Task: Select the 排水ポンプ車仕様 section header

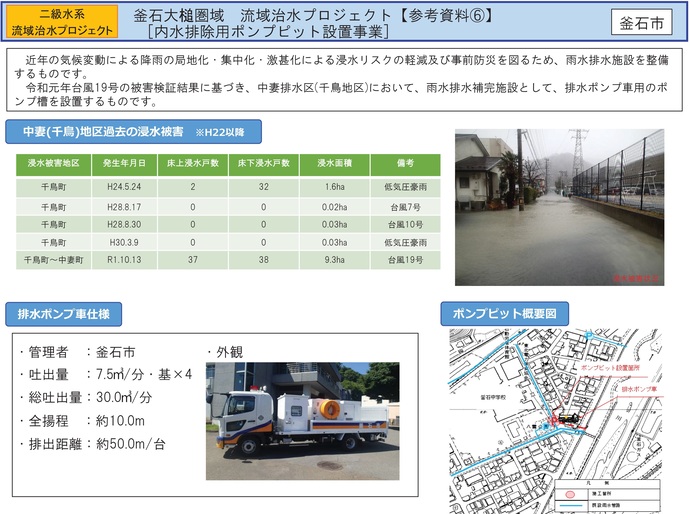Action: pyautogui.click(x=64, y=313)
